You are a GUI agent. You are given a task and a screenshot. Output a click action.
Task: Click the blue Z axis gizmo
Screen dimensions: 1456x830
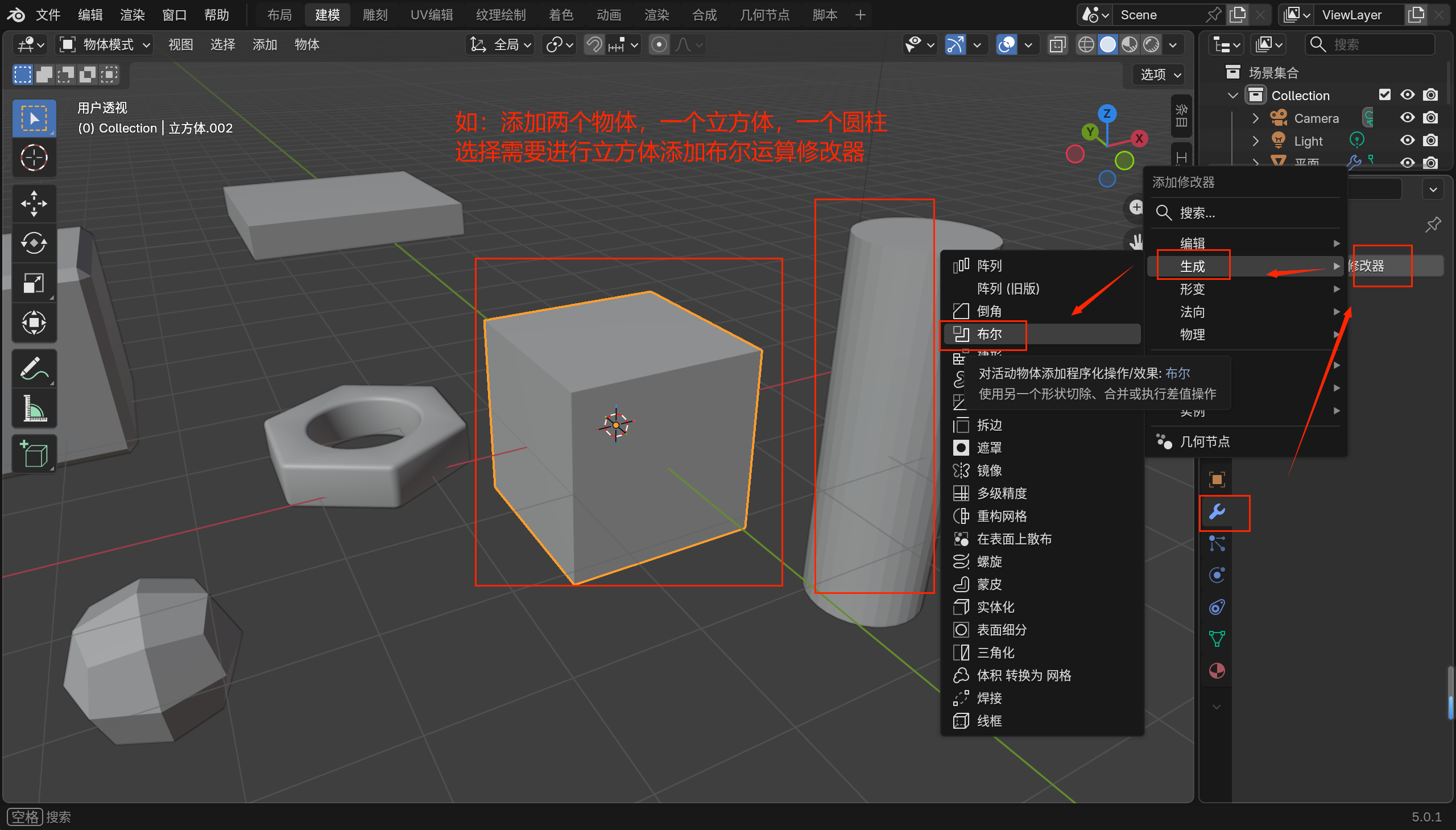tap(1107, 113)
